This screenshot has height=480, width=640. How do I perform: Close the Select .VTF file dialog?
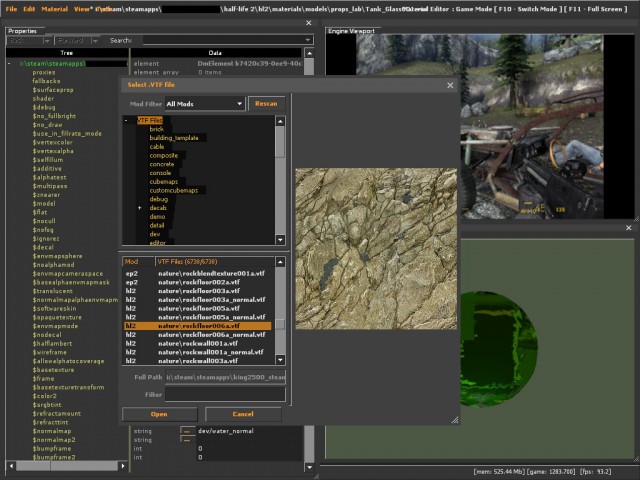coord(450,85)
